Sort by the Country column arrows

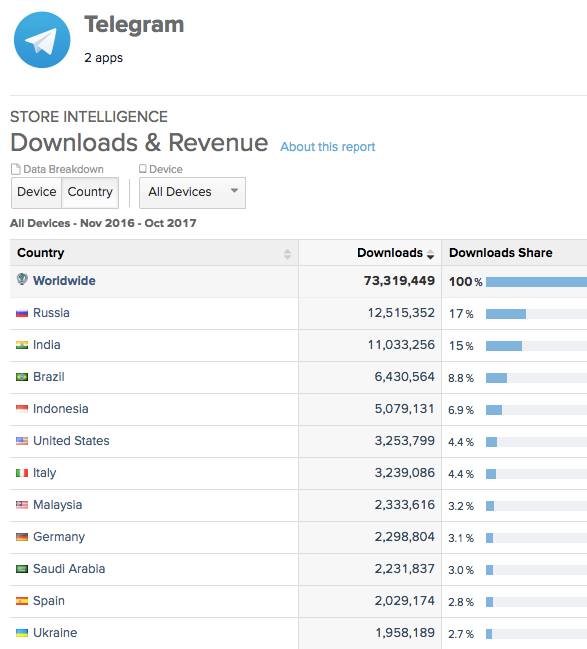(x=287, y=254)
